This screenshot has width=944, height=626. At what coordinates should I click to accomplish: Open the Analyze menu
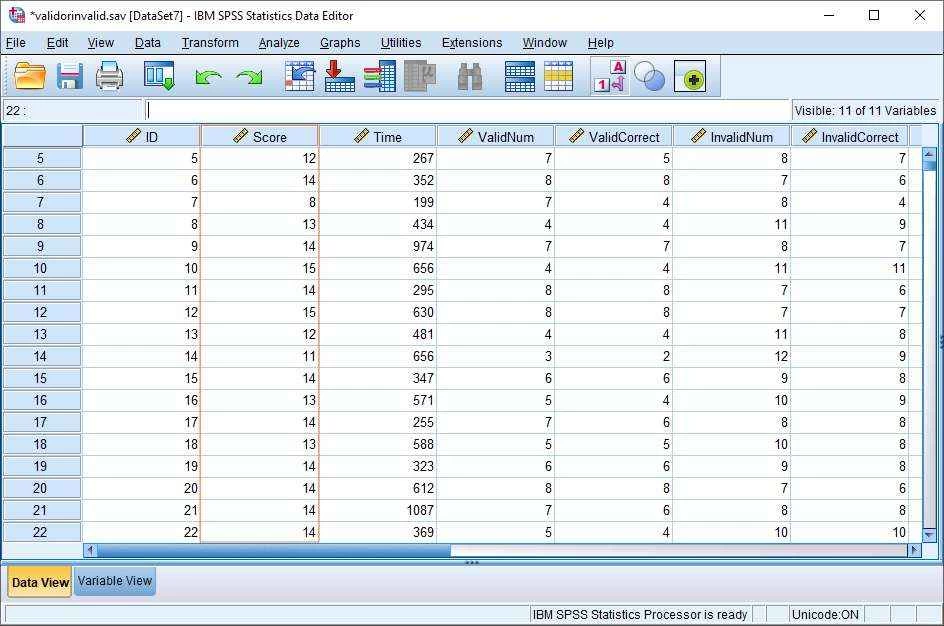279,43
